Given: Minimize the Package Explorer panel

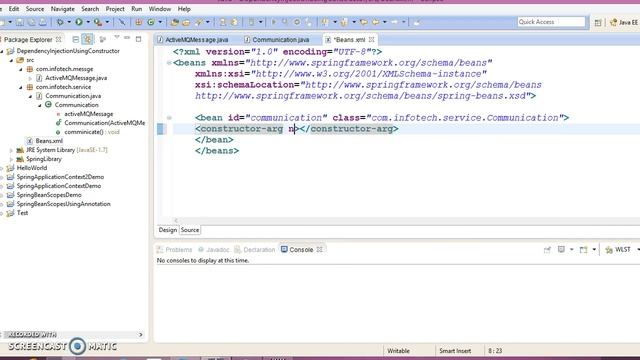Looking at the screenshot, I should (127, 38).
